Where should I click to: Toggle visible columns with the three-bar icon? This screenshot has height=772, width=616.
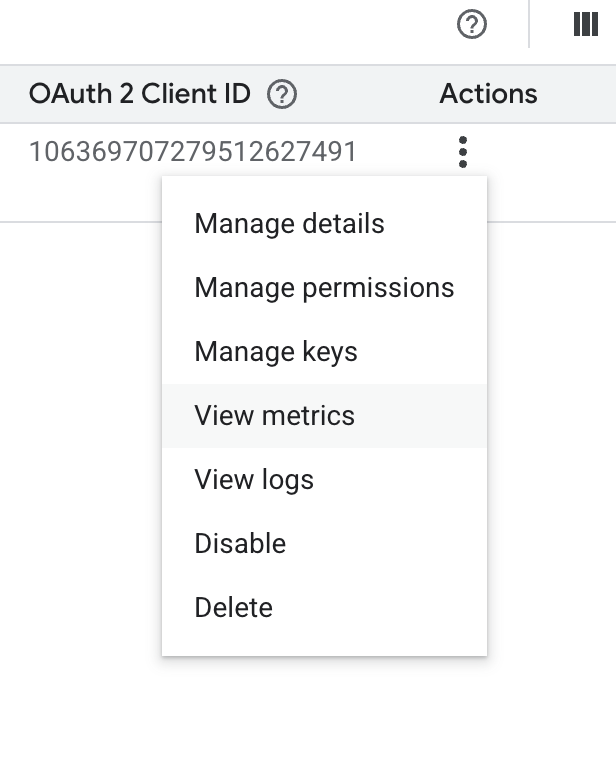pyautogui.click(x=585, y=25)
